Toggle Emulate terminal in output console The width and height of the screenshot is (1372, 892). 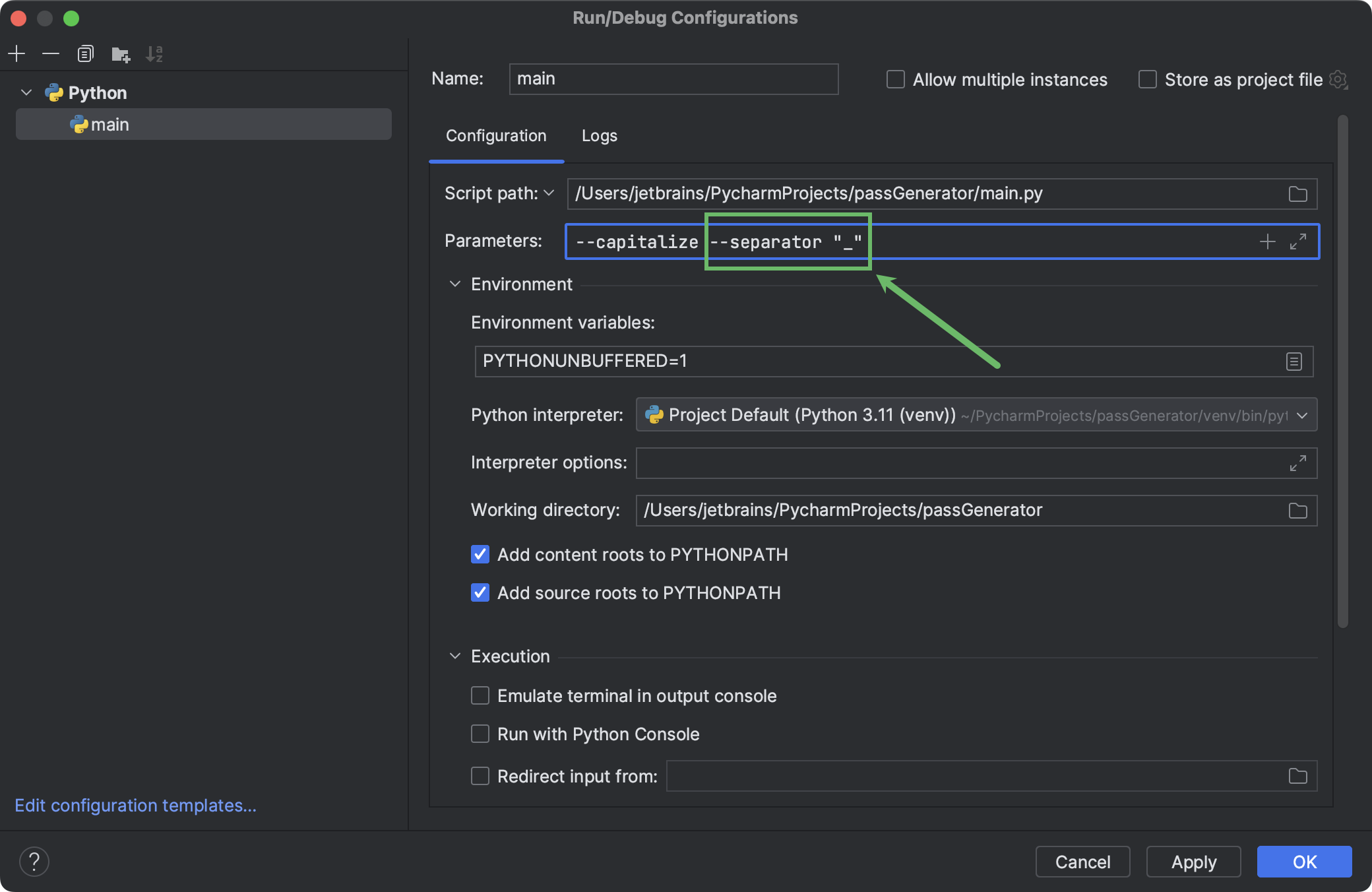tap(478, 695)
